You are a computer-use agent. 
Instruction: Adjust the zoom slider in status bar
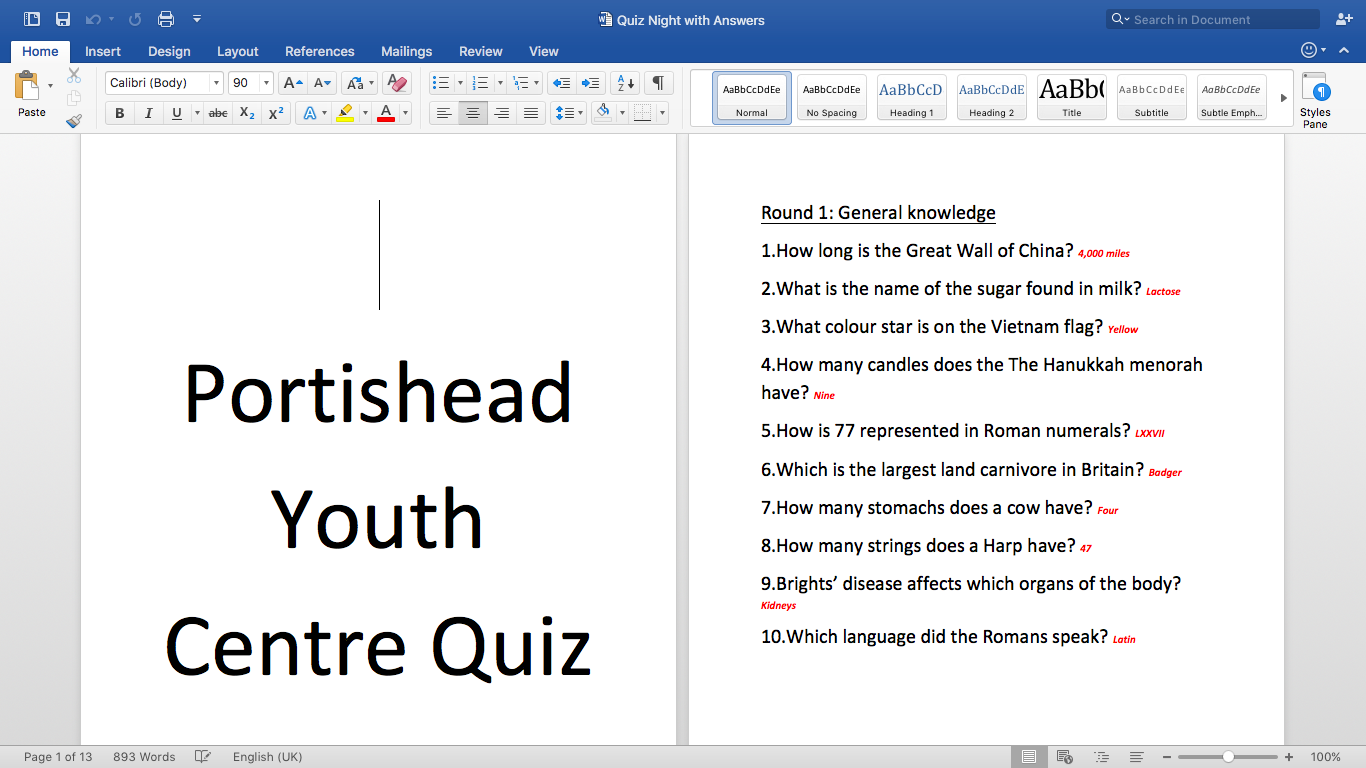click(x=1228, y=757)
